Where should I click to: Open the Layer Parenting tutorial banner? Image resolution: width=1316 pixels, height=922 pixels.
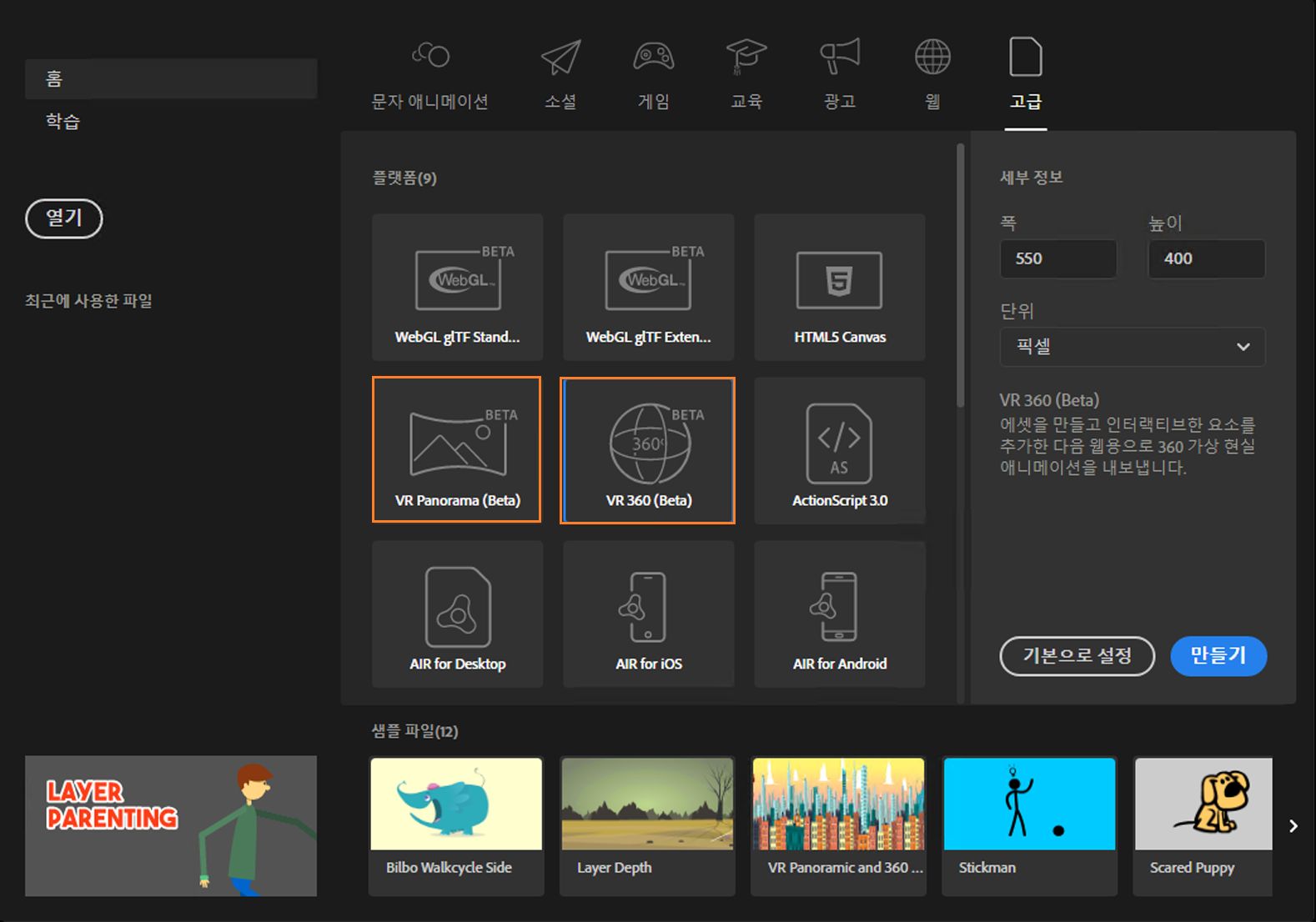171,826
